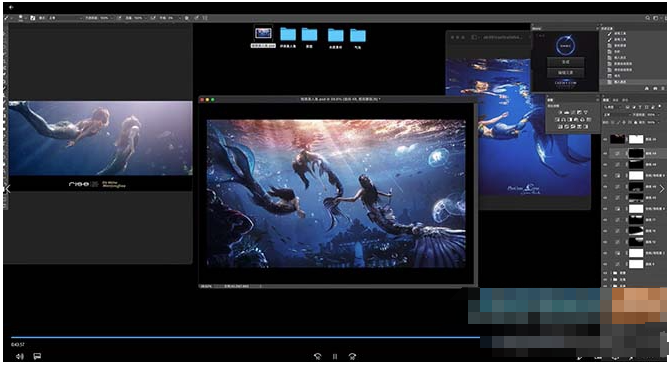Open the layer filter Kind dropdown
Screen dimensions: 670x366
612,107
